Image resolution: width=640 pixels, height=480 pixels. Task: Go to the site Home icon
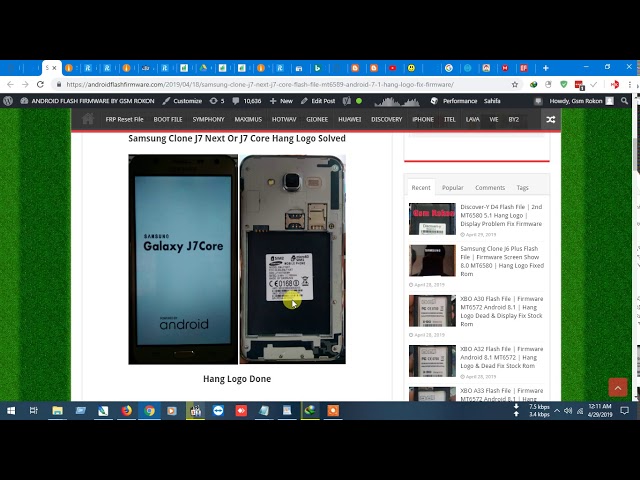point(88,119)
